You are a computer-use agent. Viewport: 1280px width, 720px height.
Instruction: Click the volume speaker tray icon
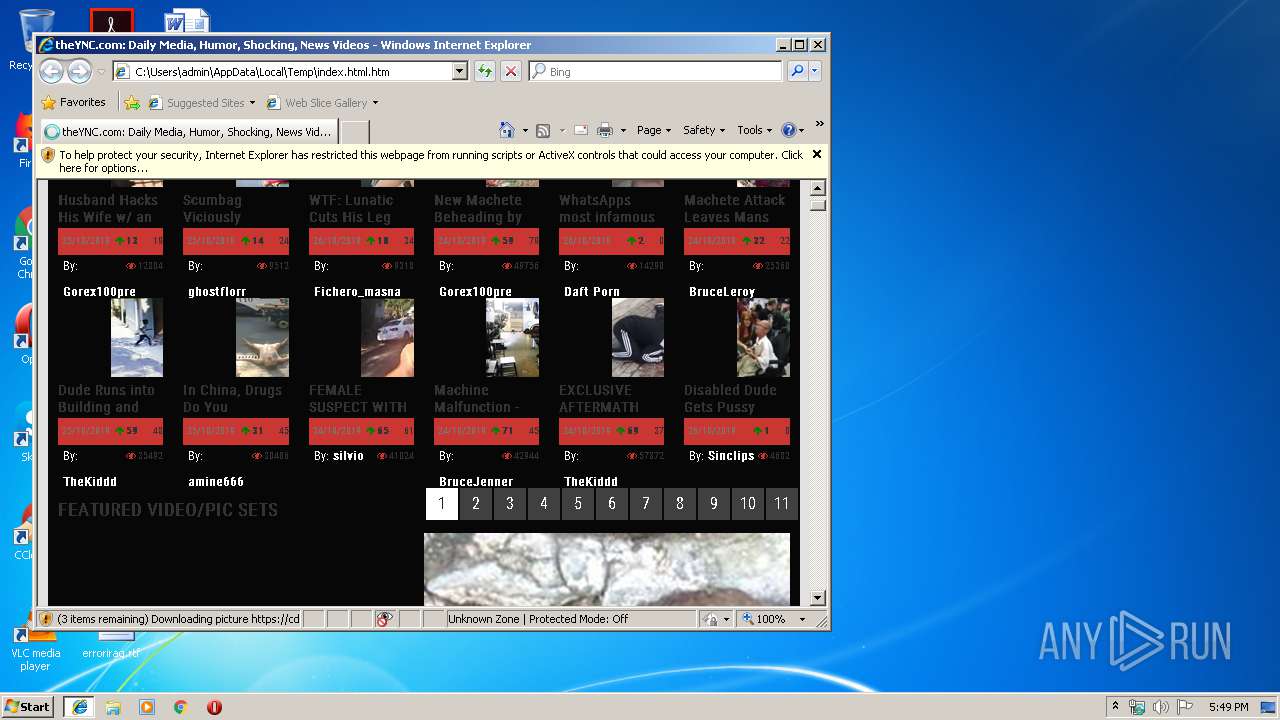click(x=1160, y=707)
